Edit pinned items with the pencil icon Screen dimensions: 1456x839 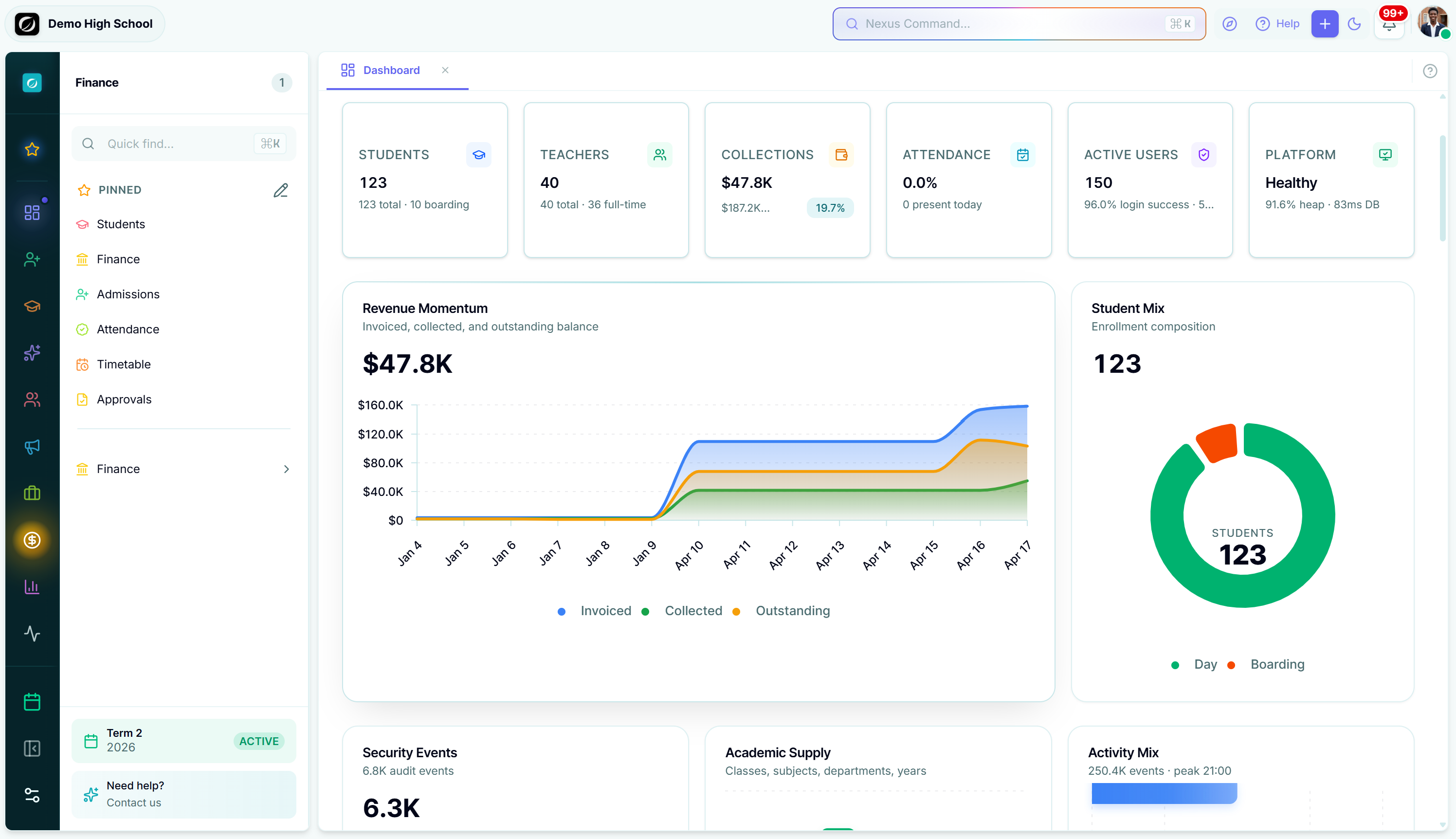coord(281,190)
